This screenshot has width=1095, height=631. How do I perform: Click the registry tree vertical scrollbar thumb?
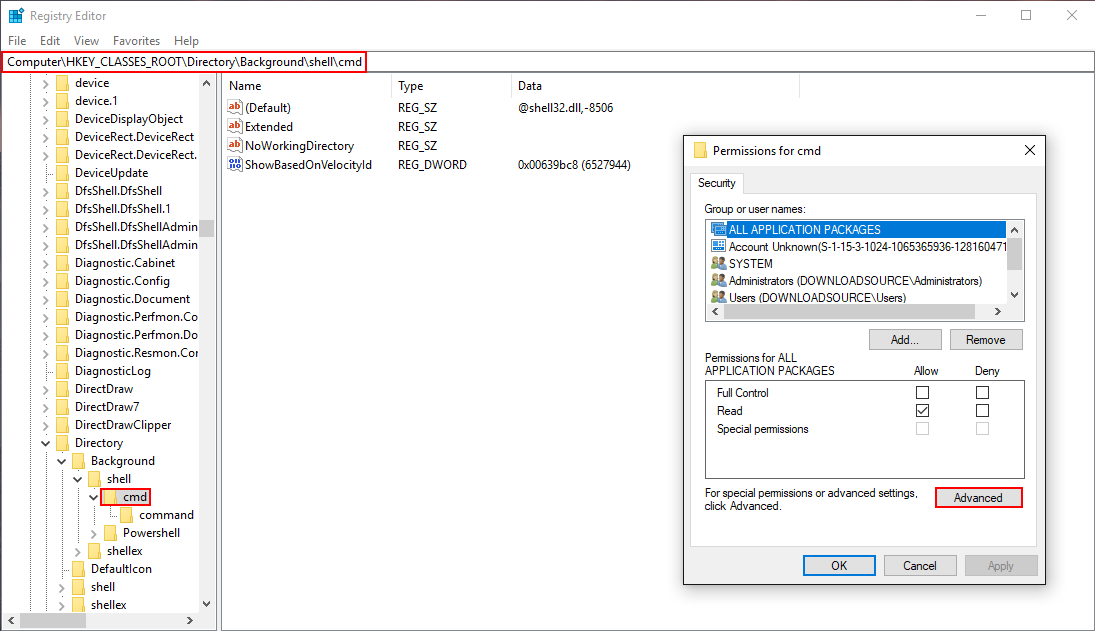point(206,228)
